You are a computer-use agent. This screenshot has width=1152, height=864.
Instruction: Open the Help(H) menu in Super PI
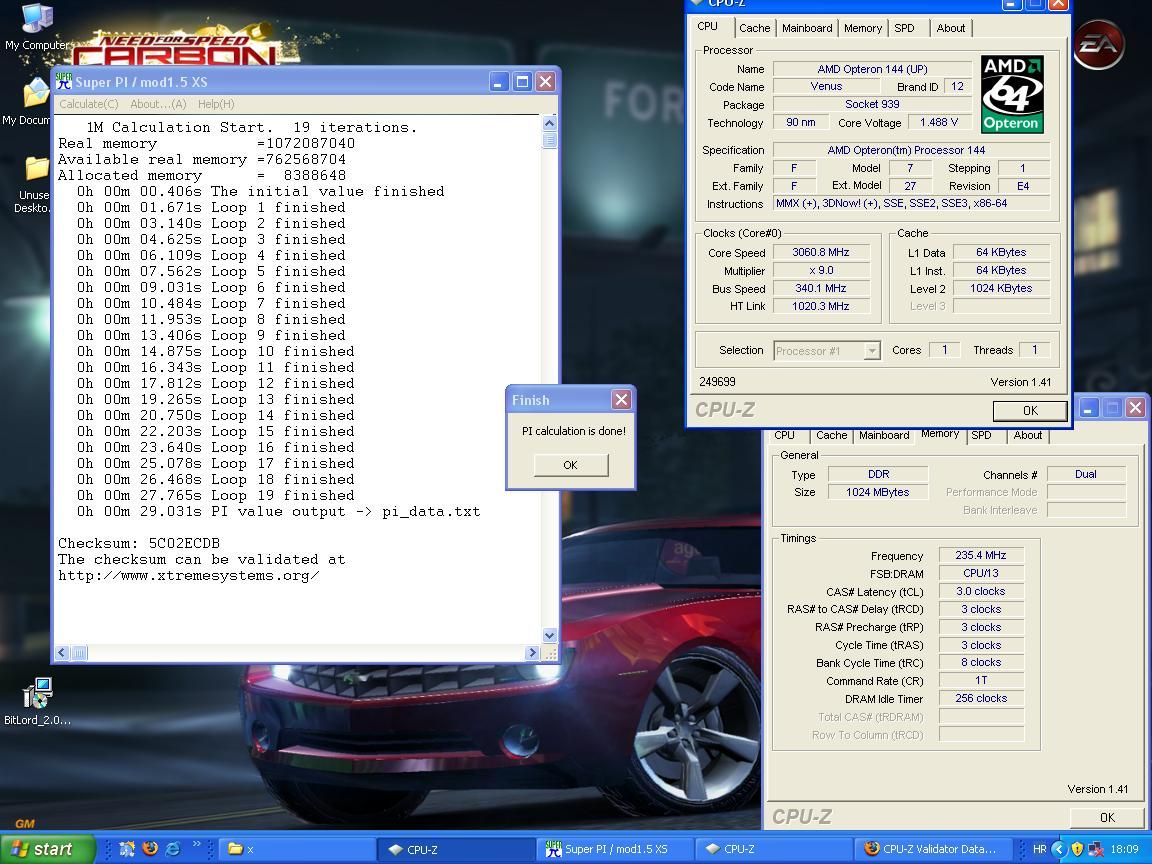[x=216, y=104]
